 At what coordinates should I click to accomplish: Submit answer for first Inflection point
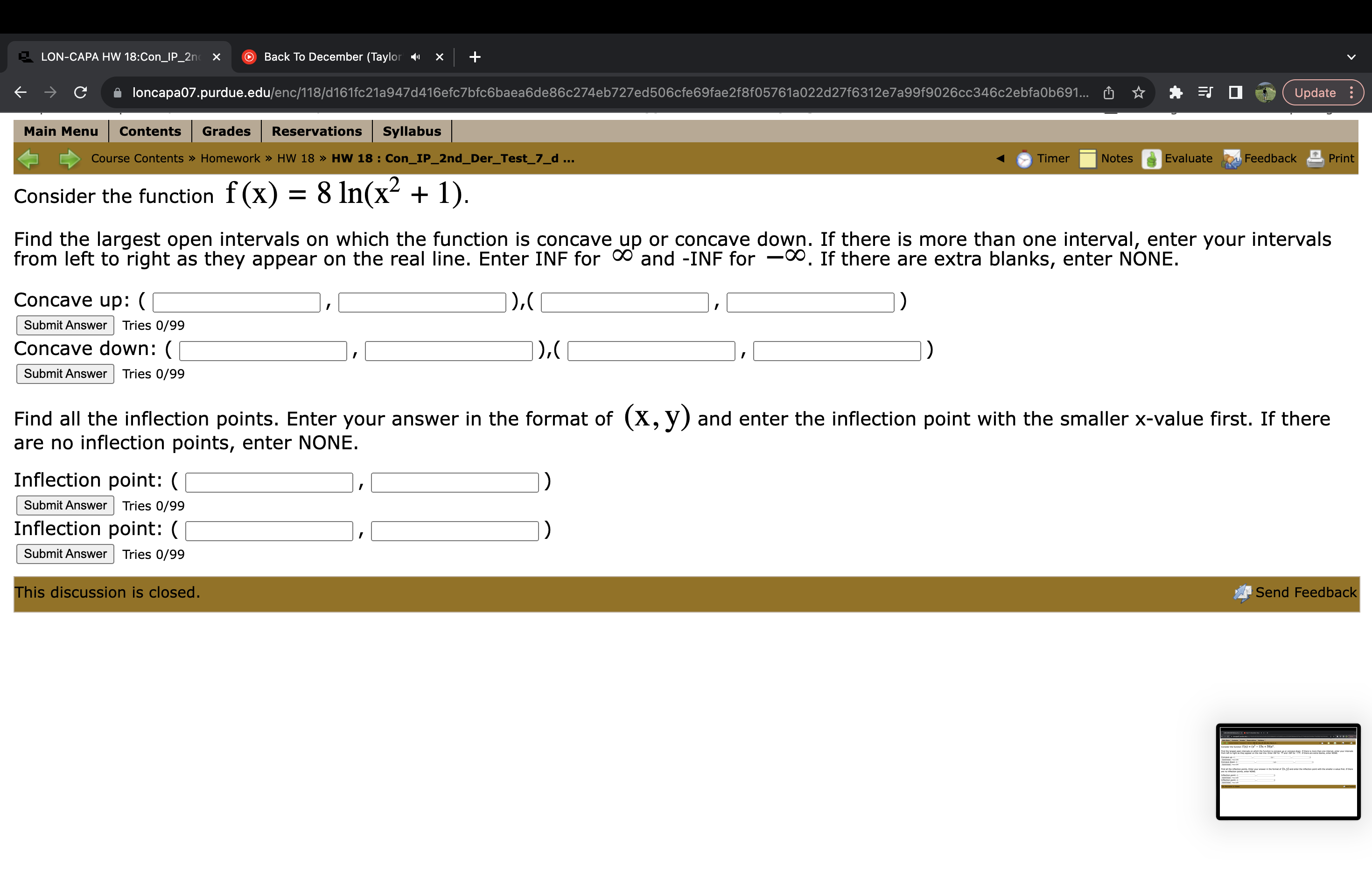(x=64, y=504)
